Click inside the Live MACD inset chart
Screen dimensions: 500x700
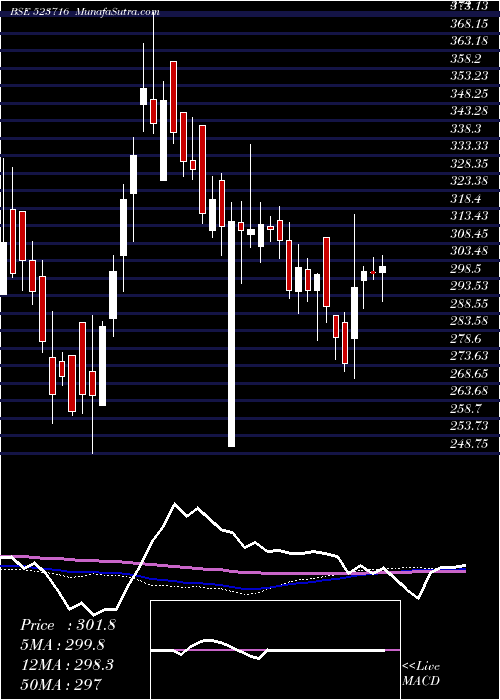(275, 650)
